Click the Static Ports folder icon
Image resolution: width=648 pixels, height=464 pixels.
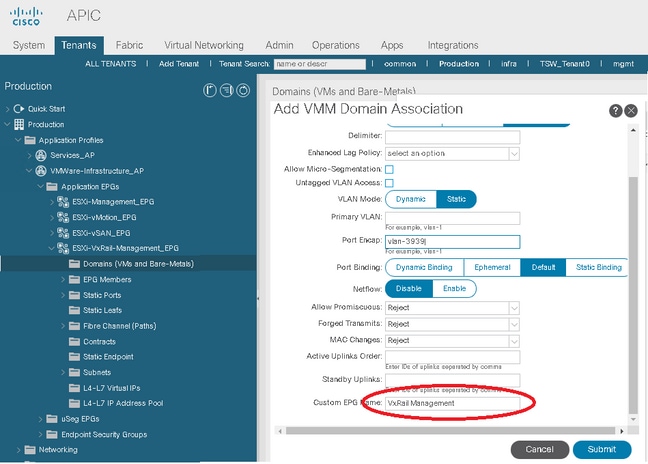click(x=74, y=295)
